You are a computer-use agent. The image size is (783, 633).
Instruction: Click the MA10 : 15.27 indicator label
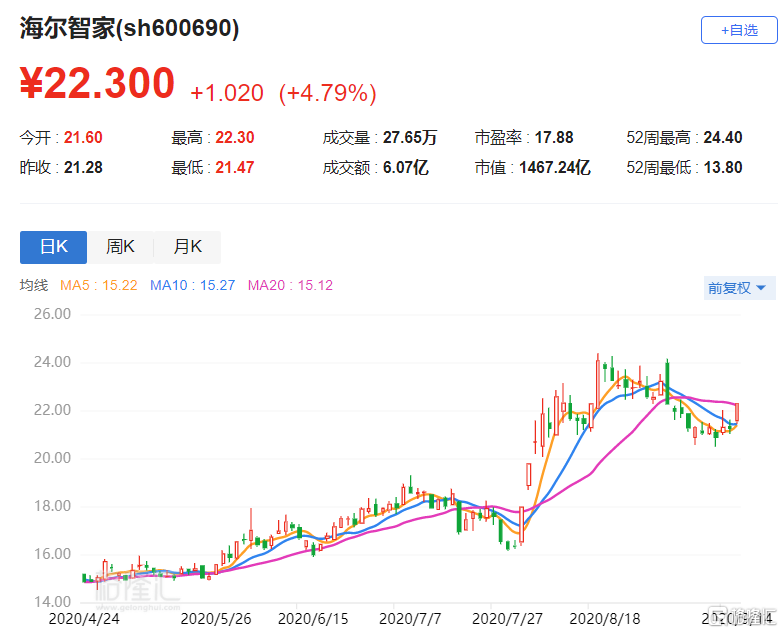pos(192,286)
